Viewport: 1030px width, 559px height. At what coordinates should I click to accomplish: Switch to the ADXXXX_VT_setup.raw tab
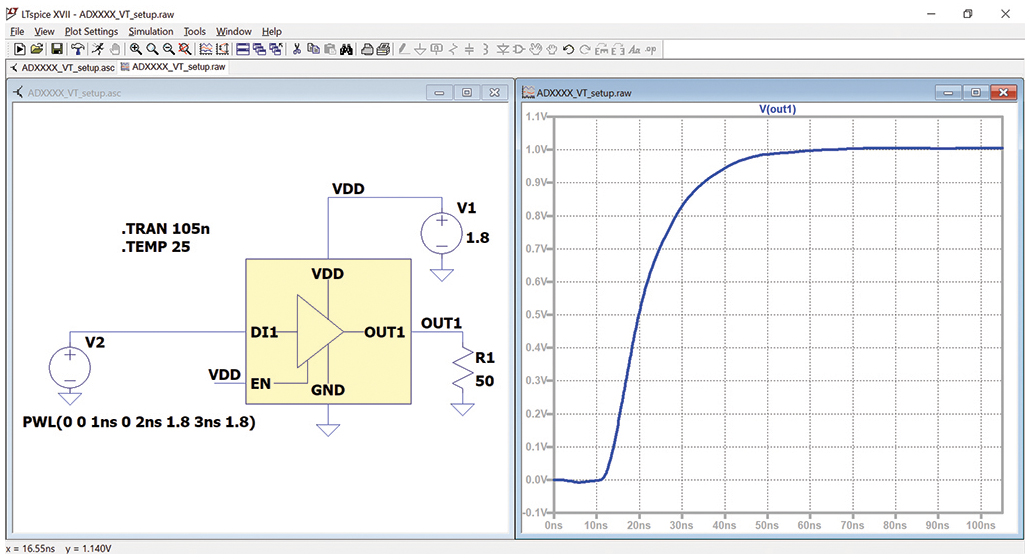pyautogui.click(x=173, y=67)
